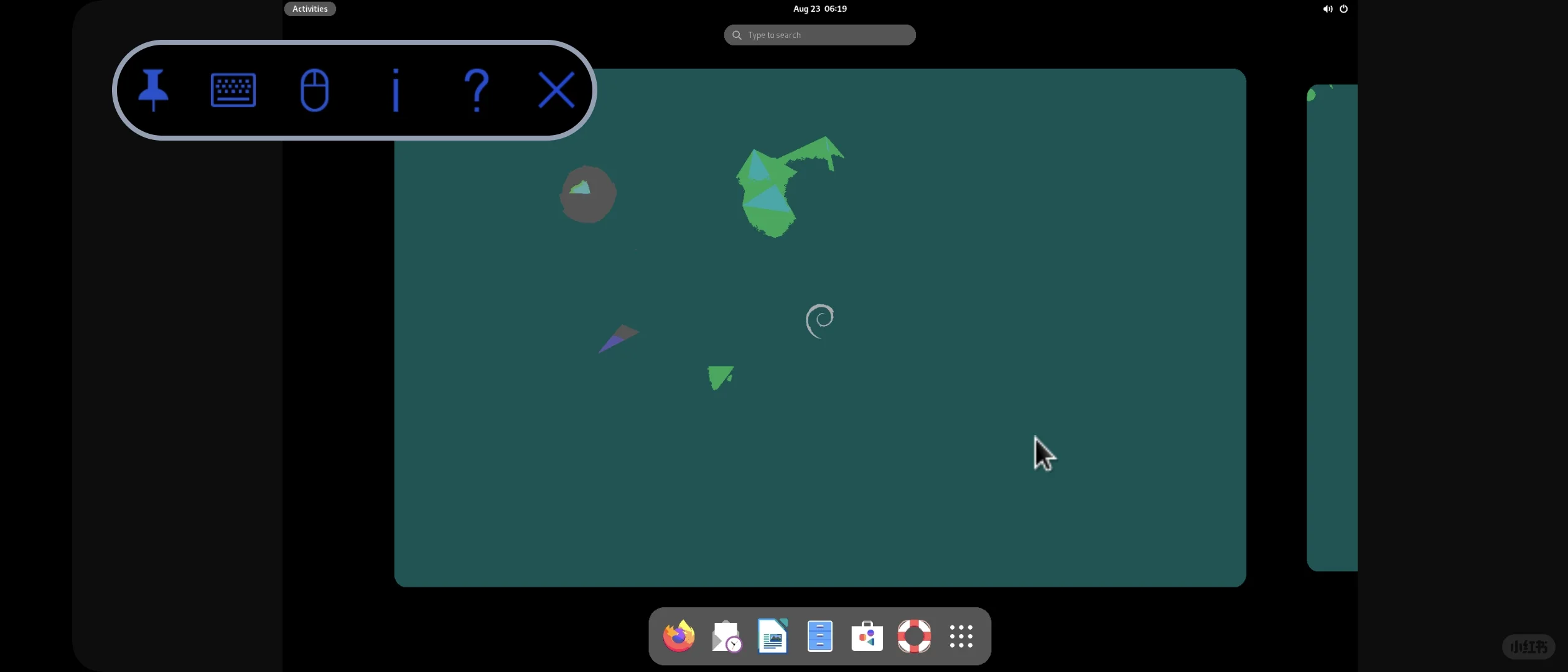This screenshot has height=672, width=1568.
Task: Open connection information via the i icon
Action: [396, 90]
